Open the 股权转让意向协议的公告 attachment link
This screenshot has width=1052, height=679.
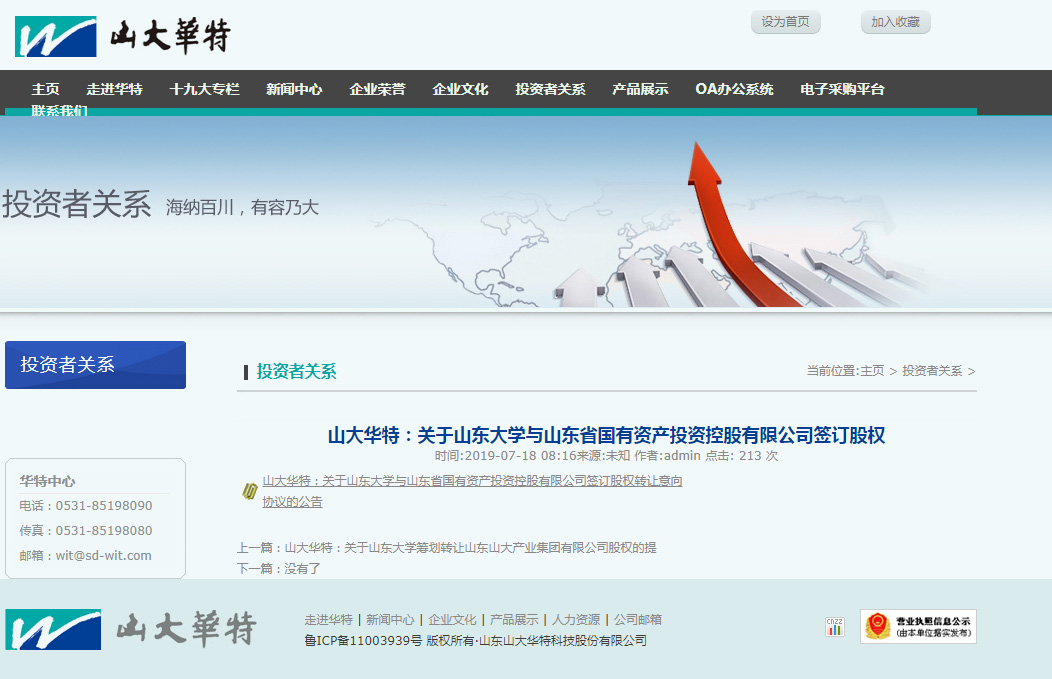(472, 491)
